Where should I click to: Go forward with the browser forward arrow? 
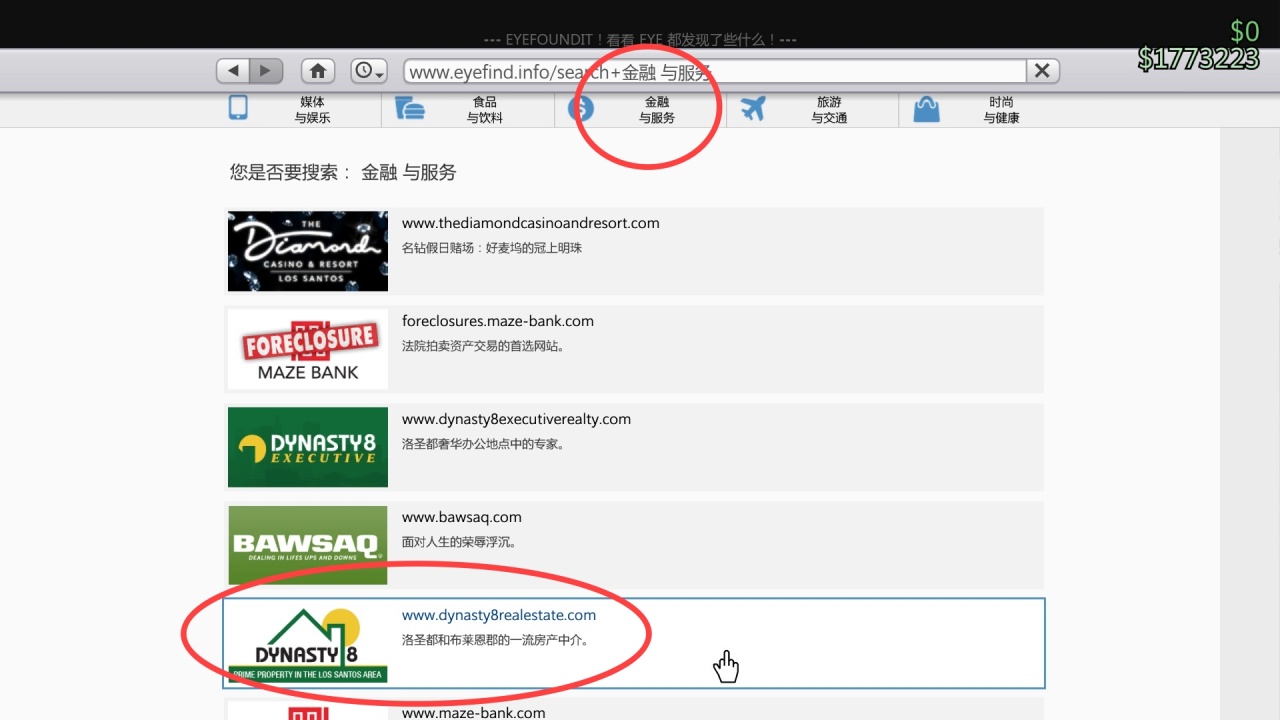click(x=266, y=71)
